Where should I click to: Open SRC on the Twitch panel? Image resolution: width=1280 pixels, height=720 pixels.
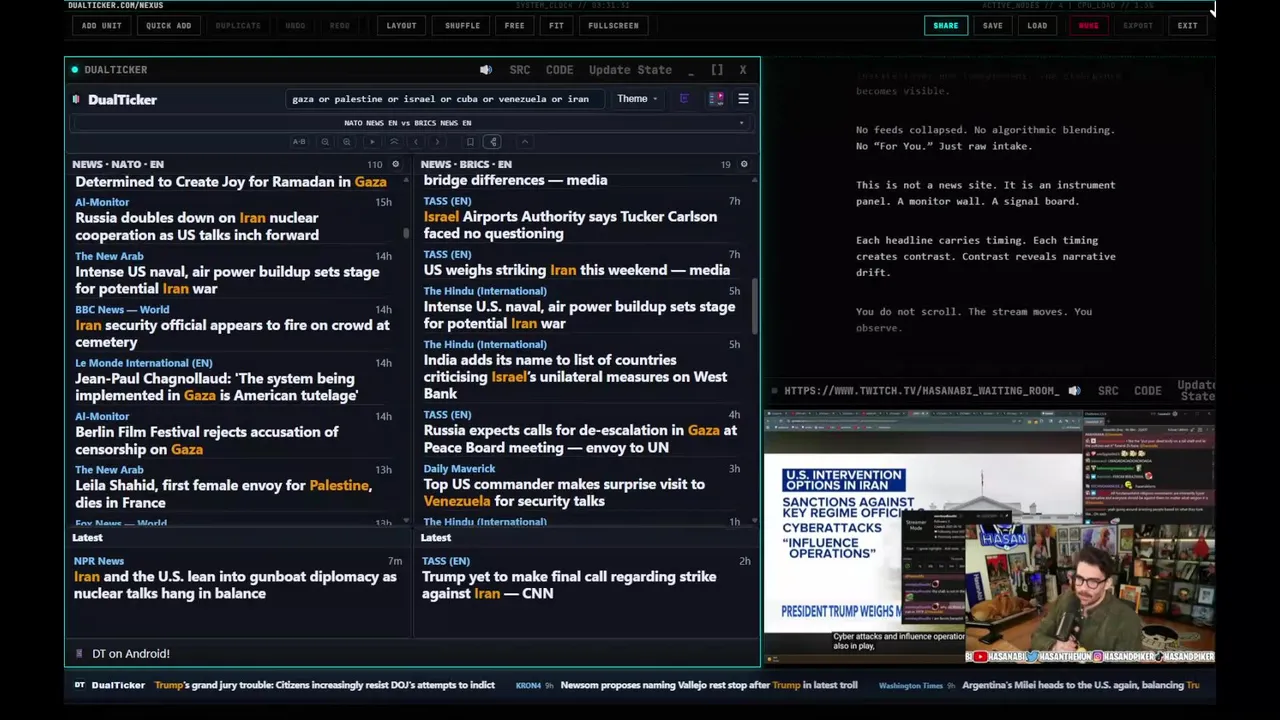(x=1108, y=391)
